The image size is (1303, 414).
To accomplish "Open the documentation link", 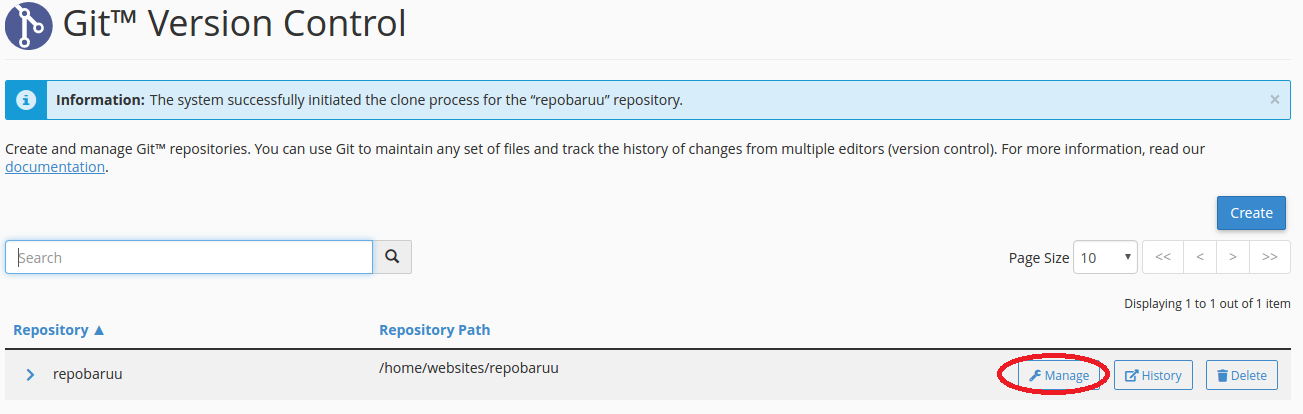I will (x=55, y=167).
